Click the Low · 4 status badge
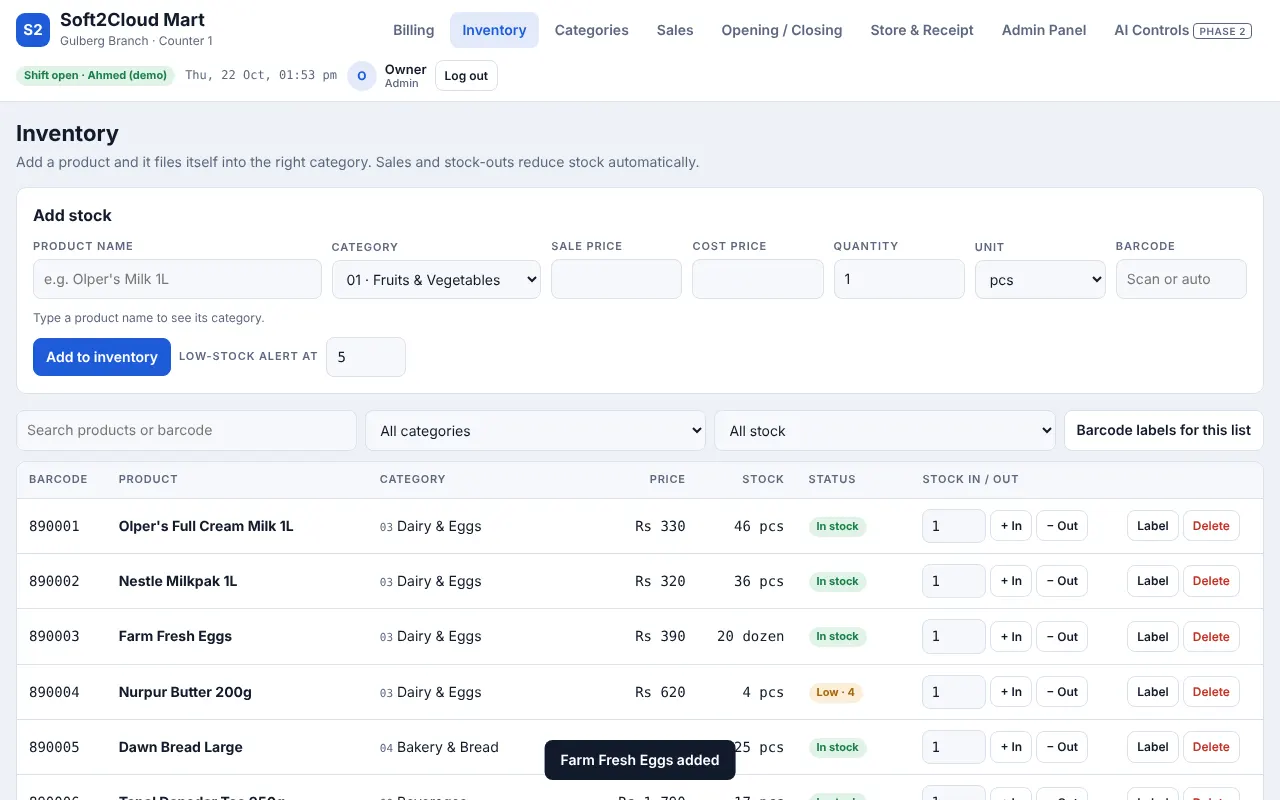Image resolution: width=1280 pixels, height=800 pixels. click(x=835, y=692)
